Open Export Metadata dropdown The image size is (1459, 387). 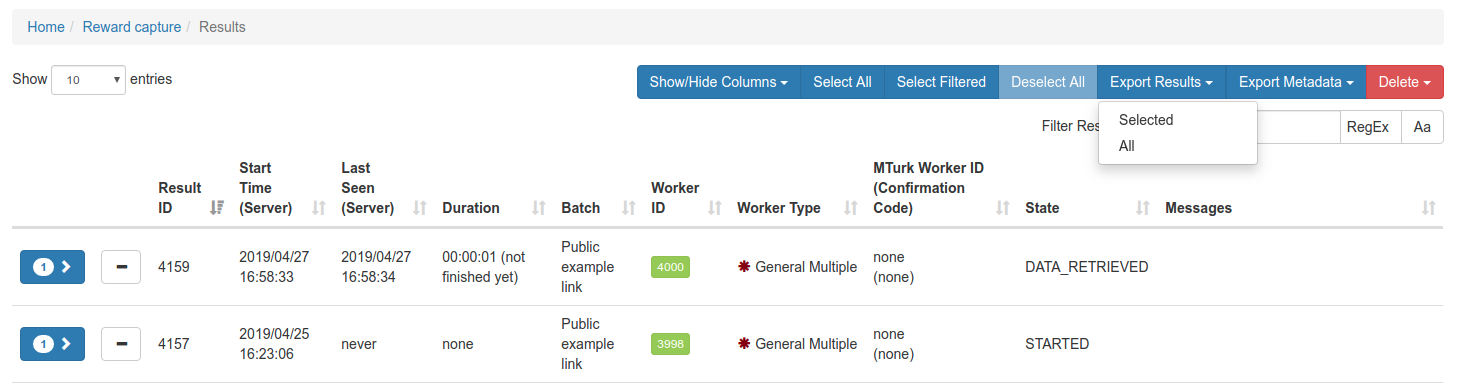(x=1296, y=82)
